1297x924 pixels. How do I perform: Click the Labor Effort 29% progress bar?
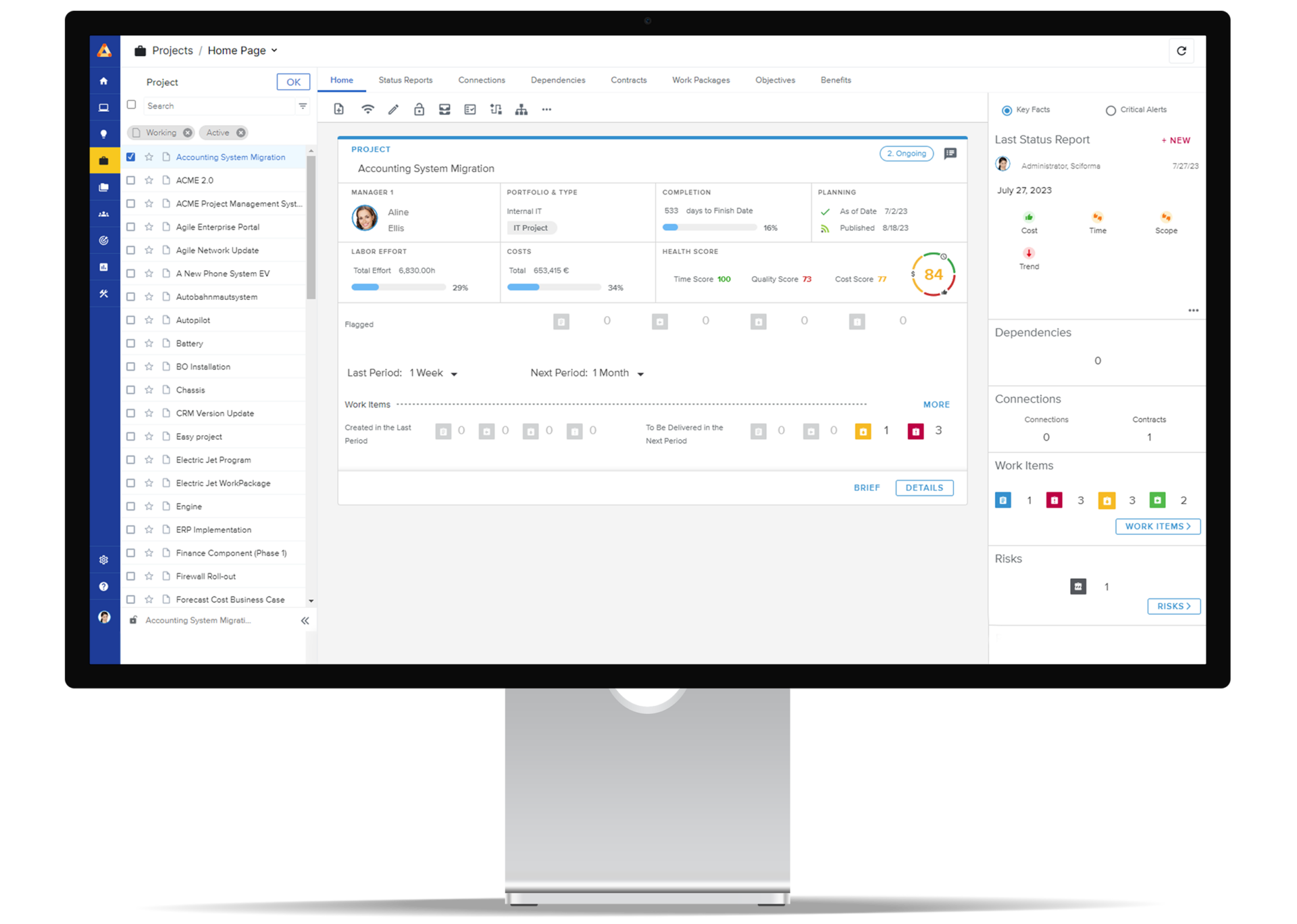[x=399, y=287]
